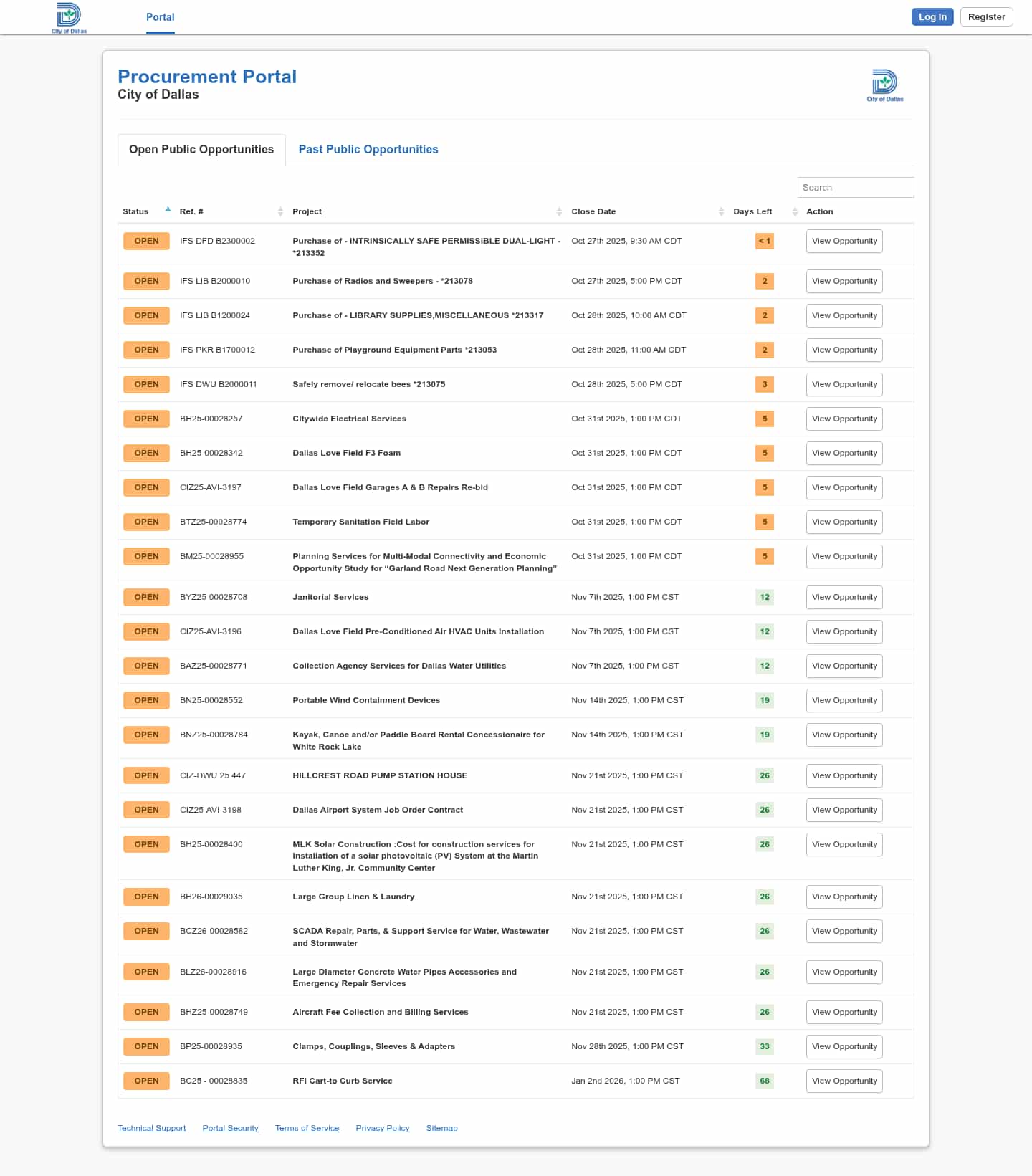1032x1176 pixels.
Task: Switch to Past Public Opportunities tab
Action: (368, 149)
